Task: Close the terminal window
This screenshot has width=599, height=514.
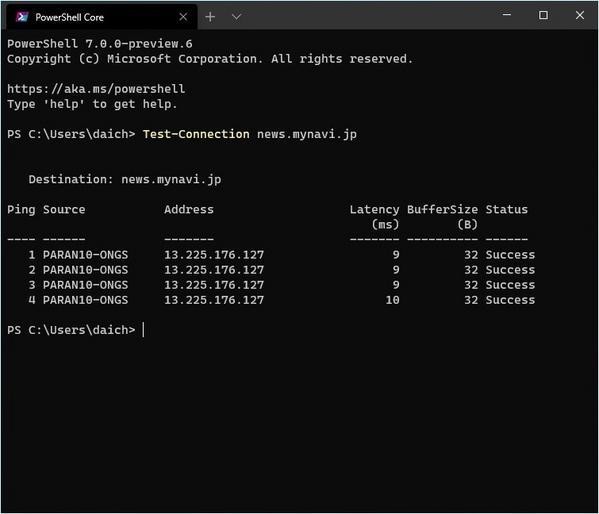Action: pos(580,15)
